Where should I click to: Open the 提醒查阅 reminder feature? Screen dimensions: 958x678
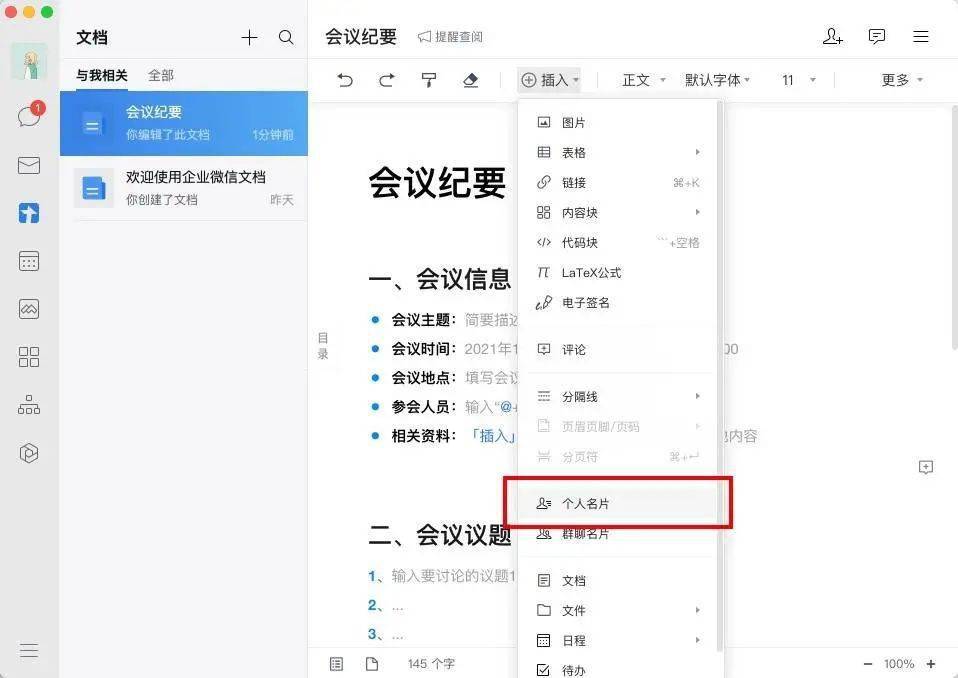(450, 37)
